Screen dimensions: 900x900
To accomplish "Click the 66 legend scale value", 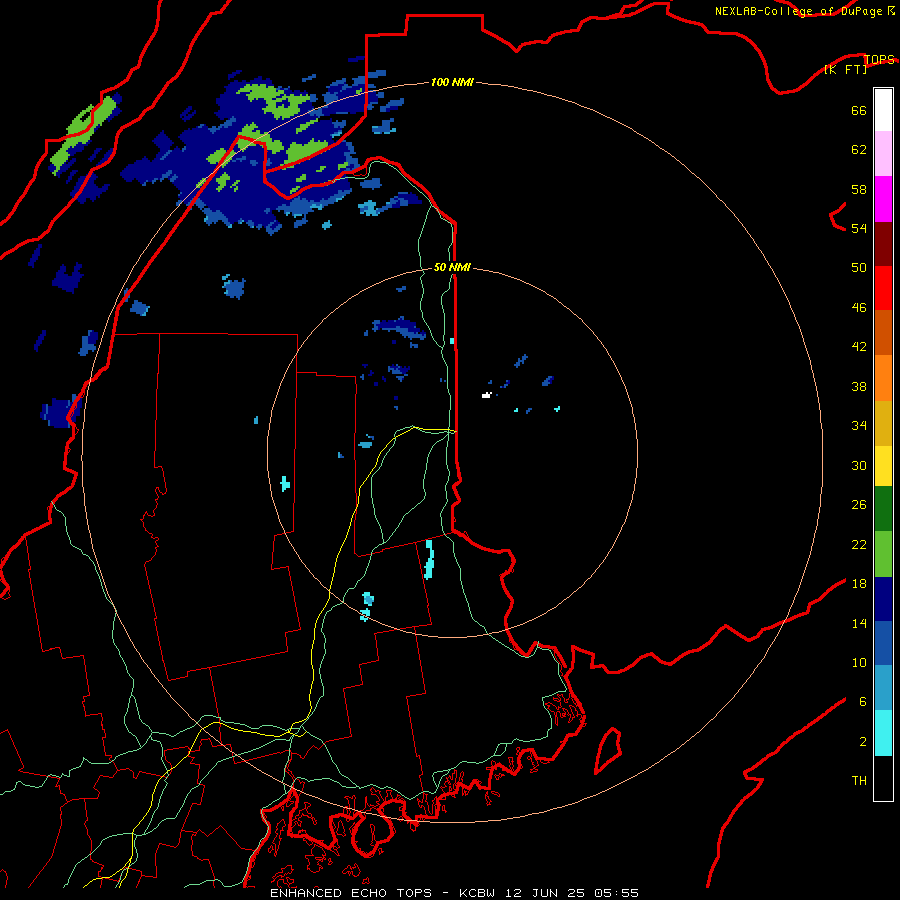I will click(x=859, y=110).
